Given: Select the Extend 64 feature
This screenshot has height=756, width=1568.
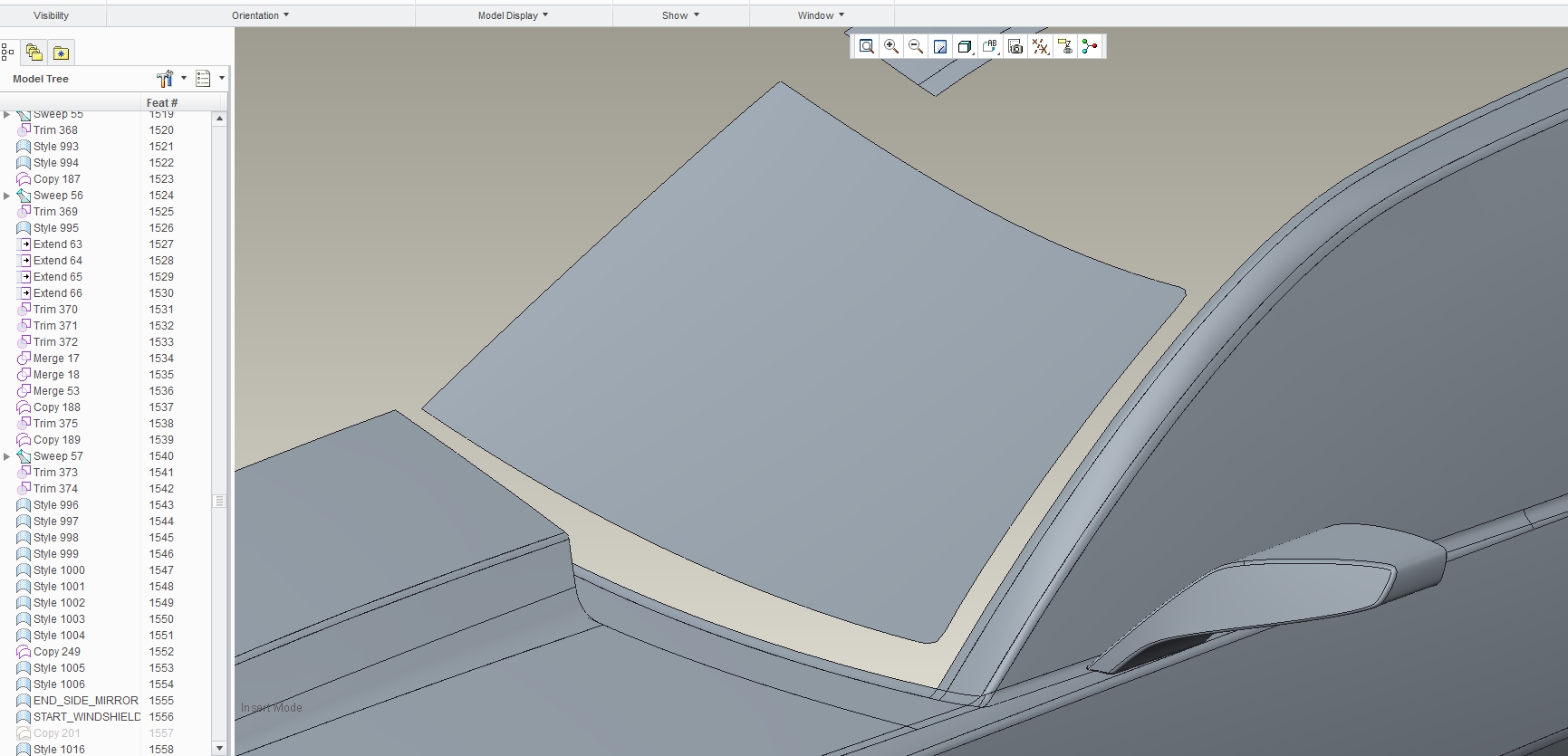Looking at the screenshot, I should tap(58, 261).
